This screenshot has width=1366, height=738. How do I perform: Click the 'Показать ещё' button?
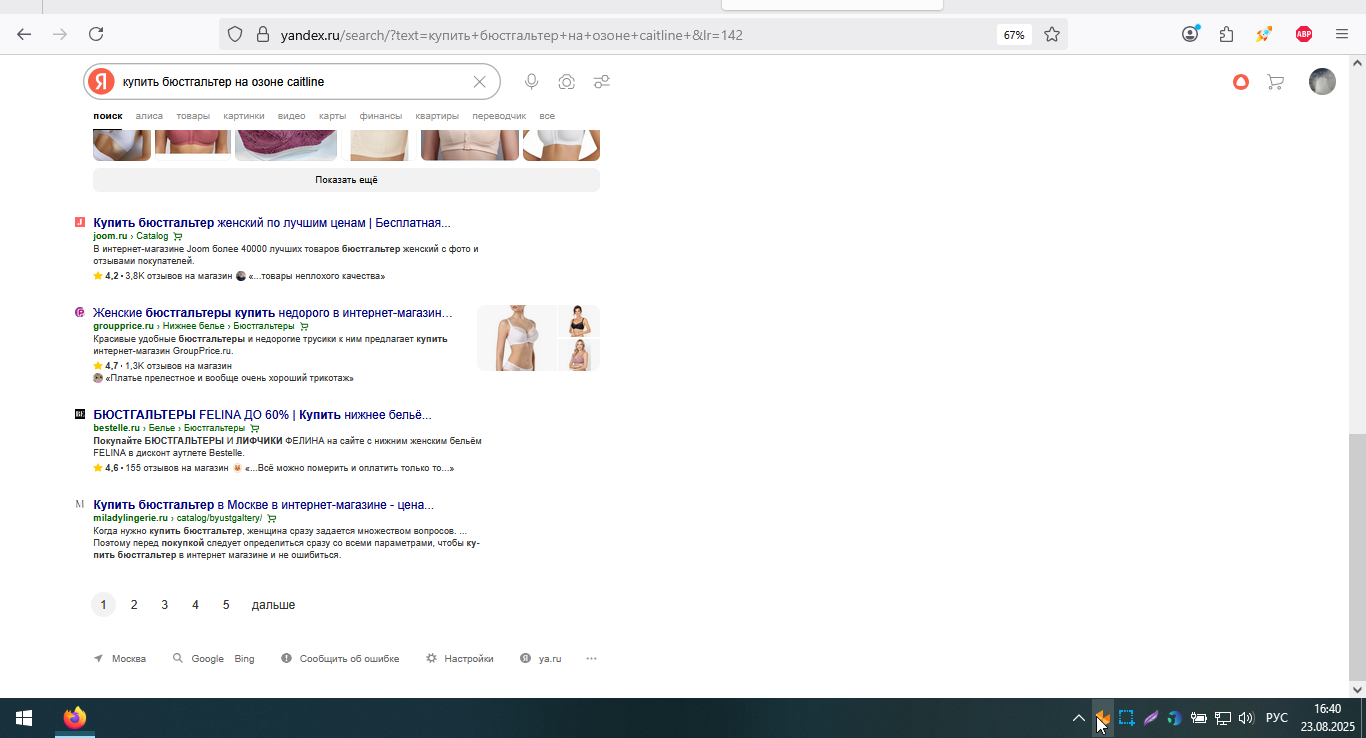click(x=346, y=180)
